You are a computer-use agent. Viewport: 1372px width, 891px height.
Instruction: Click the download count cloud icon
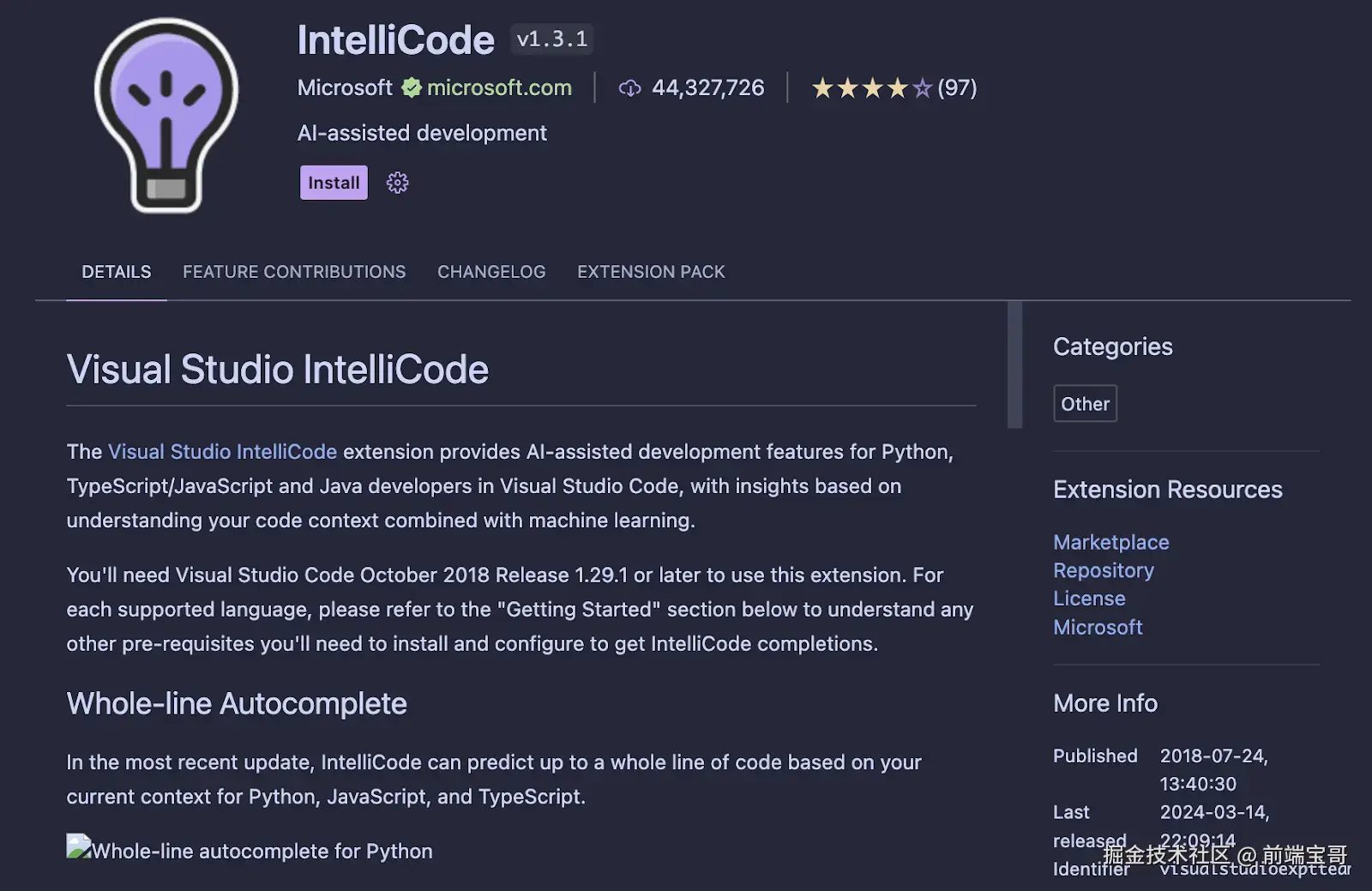[630, 88]
